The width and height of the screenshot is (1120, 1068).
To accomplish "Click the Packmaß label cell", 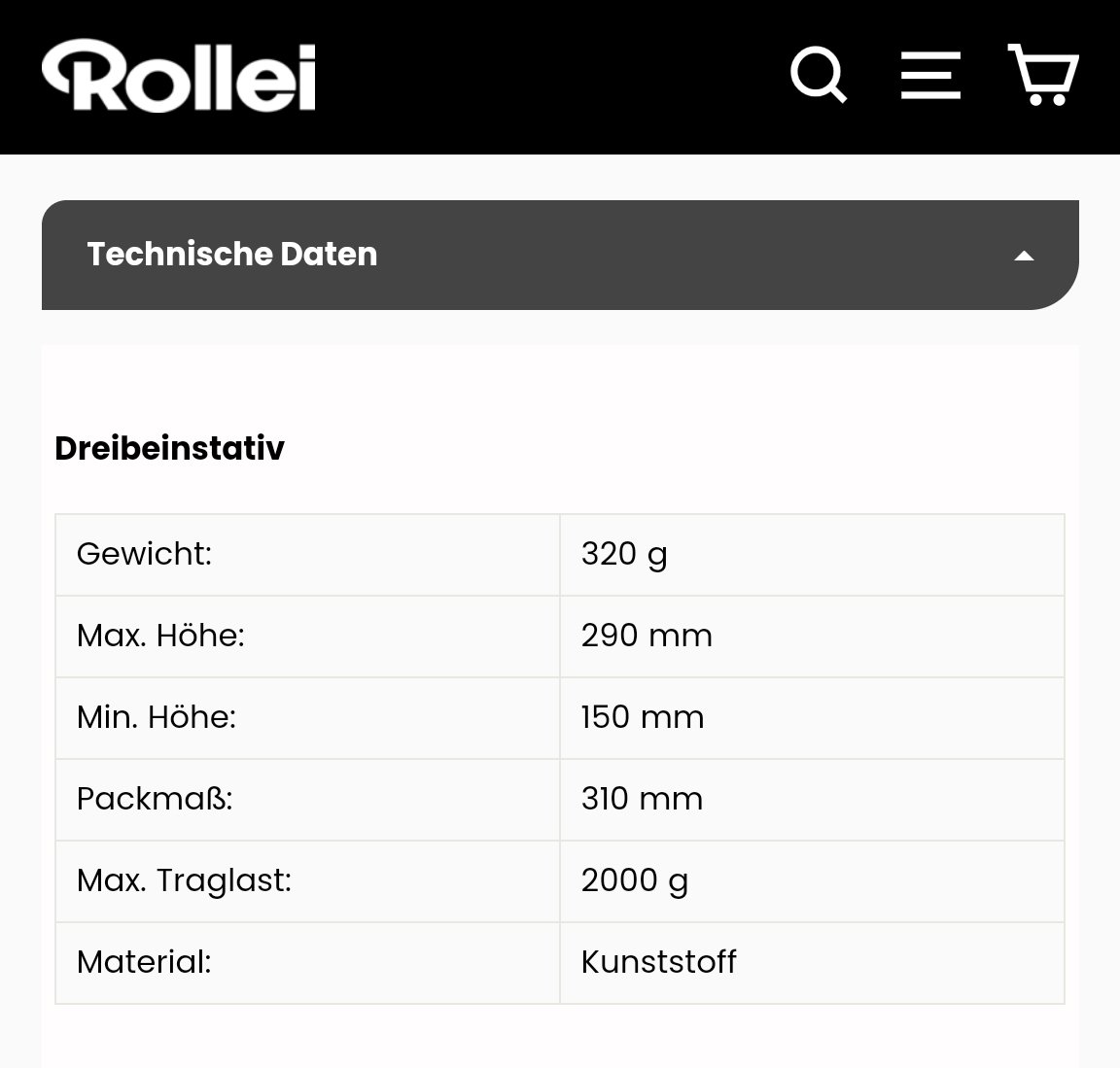I will (308, 800).
